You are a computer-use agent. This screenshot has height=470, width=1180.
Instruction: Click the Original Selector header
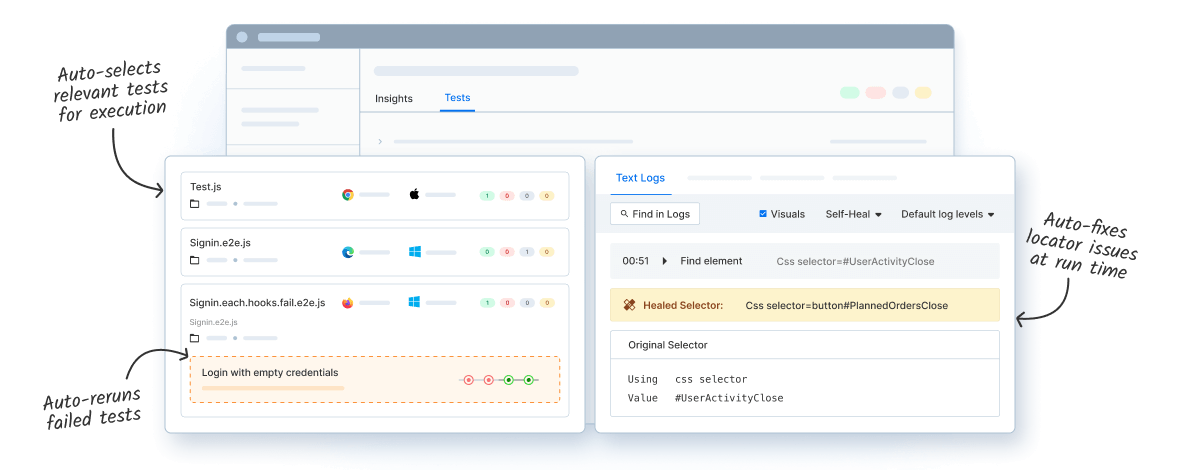coord(668,345)
